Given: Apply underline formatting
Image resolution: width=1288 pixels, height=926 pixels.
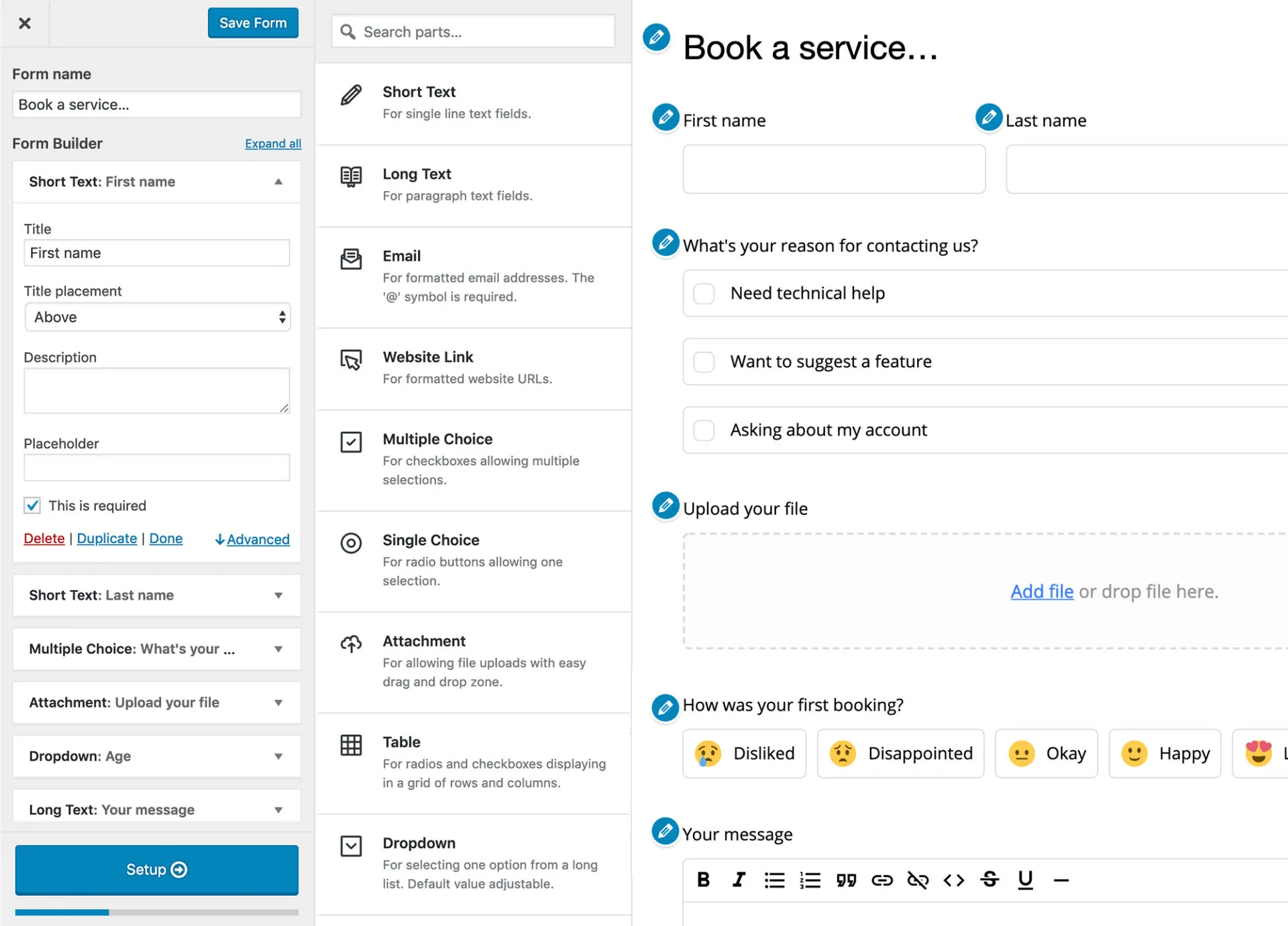Looking at the screenshot, I should point(1025,880).
